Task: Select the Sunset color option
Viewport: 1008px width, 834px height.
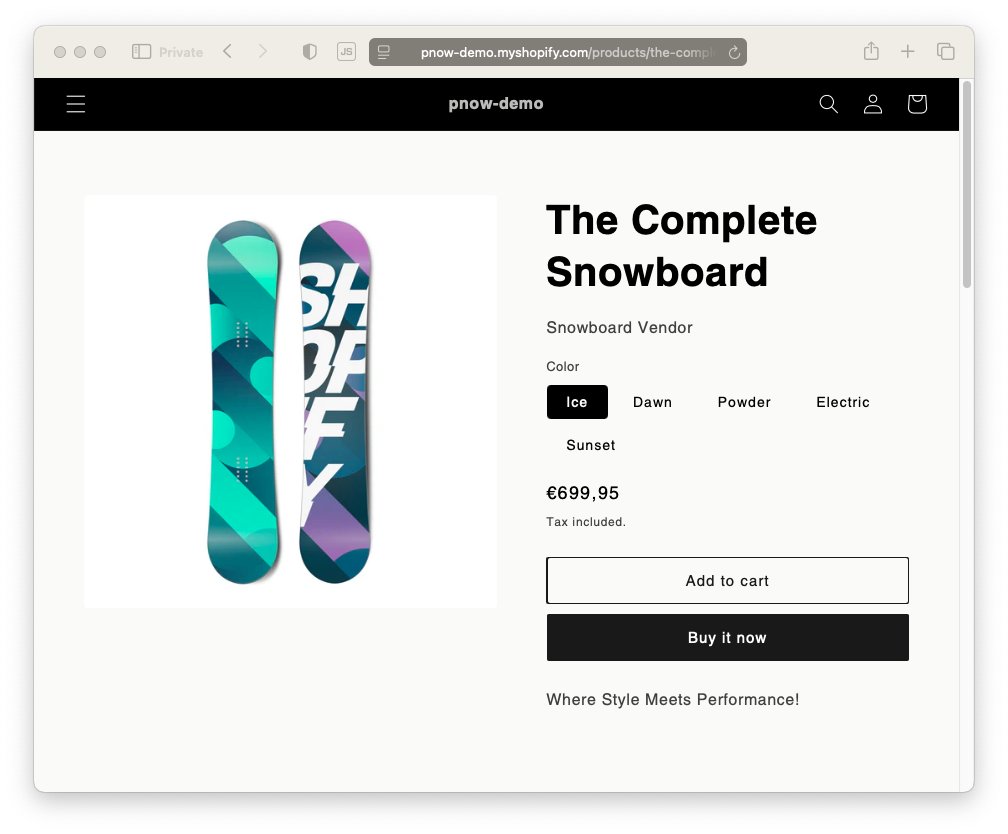Action: [x=591, y=446]
